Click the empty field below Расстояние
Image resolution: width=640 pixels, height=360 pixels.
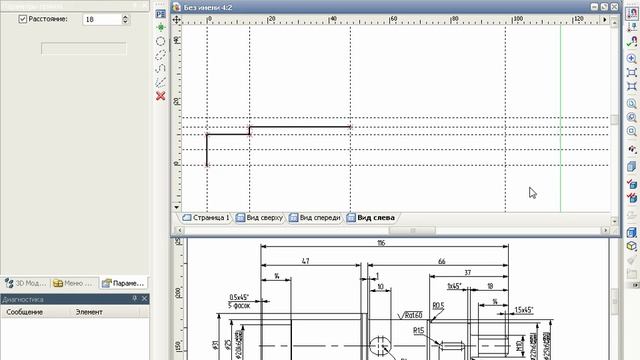tap(84, 49)
